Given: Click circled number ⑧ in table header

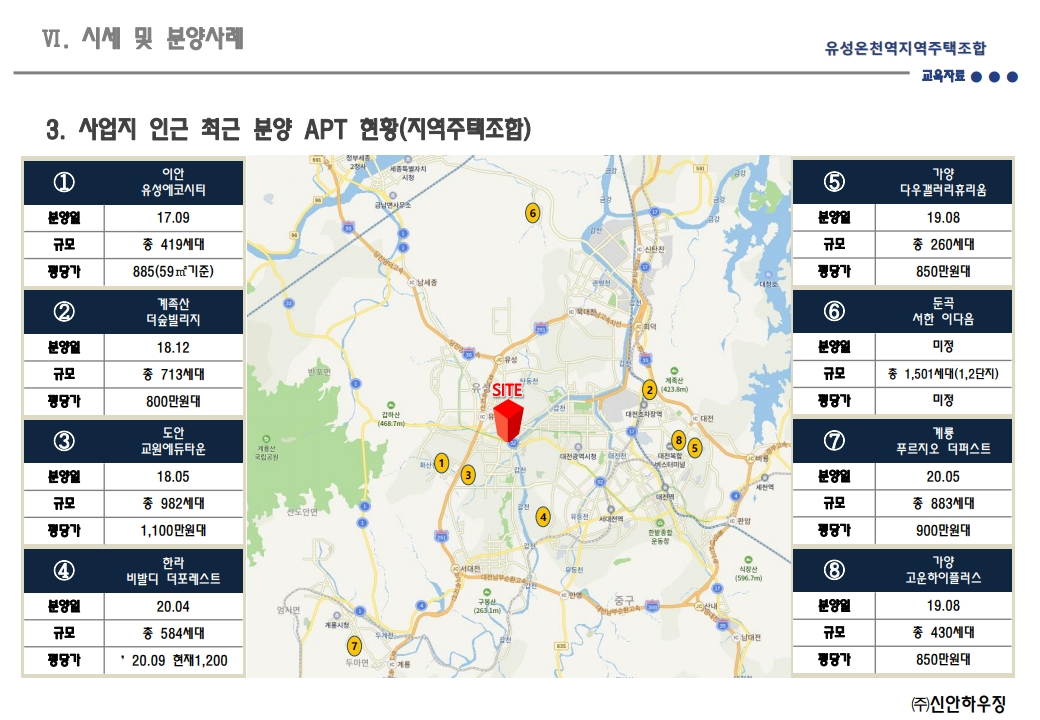Looking at the screenshot, I should 834,570.
